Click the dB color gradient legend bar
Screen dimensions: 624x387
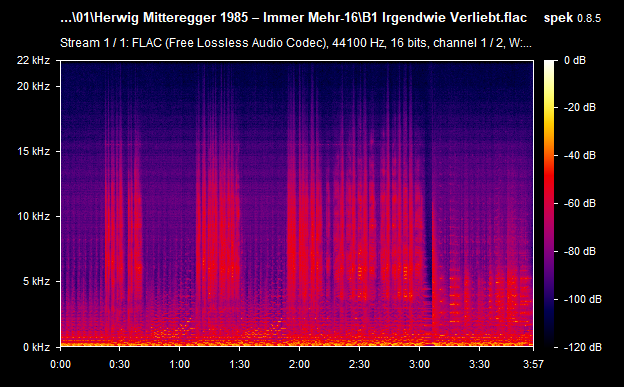pyautogui.click(x=549, y=203)
